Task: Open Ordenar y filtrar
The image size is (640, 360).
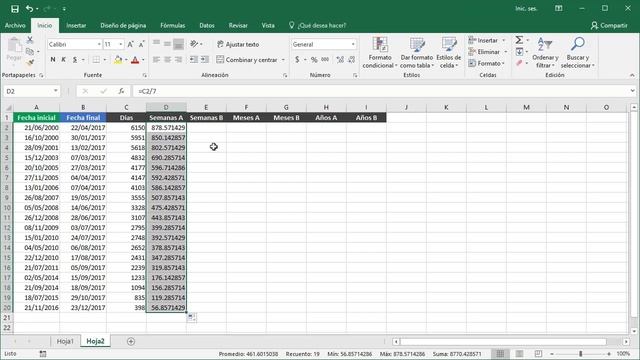Action: point(545,53)
